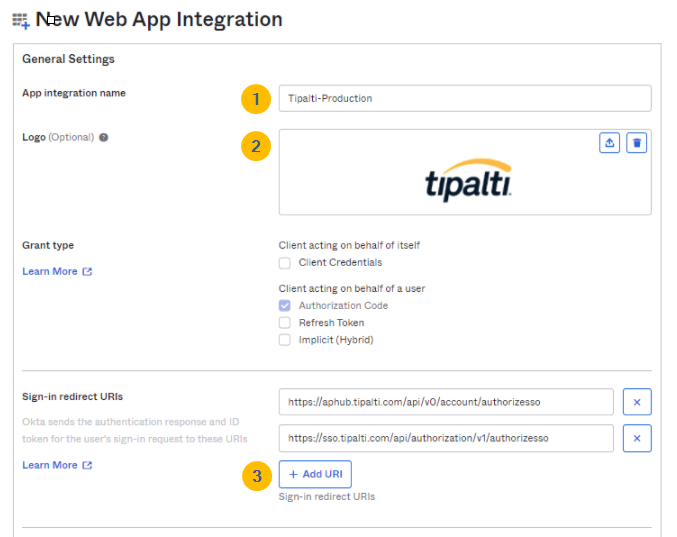The image size is (677, 537).
Task: Toggle the Authorization Code checkbox
Action: click(x=285, y=306)
